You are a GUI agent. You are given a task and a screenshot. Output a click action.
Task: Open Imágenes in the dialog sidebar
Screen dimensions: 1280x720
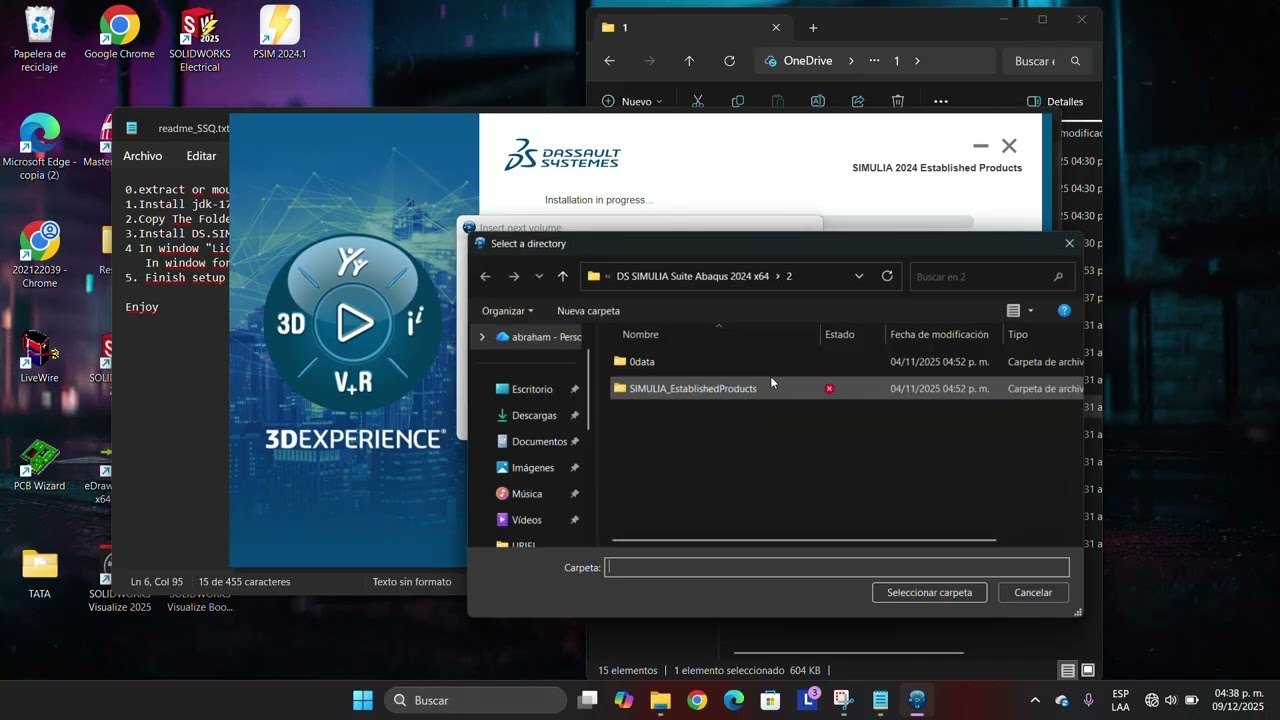(x=532, y=467)
